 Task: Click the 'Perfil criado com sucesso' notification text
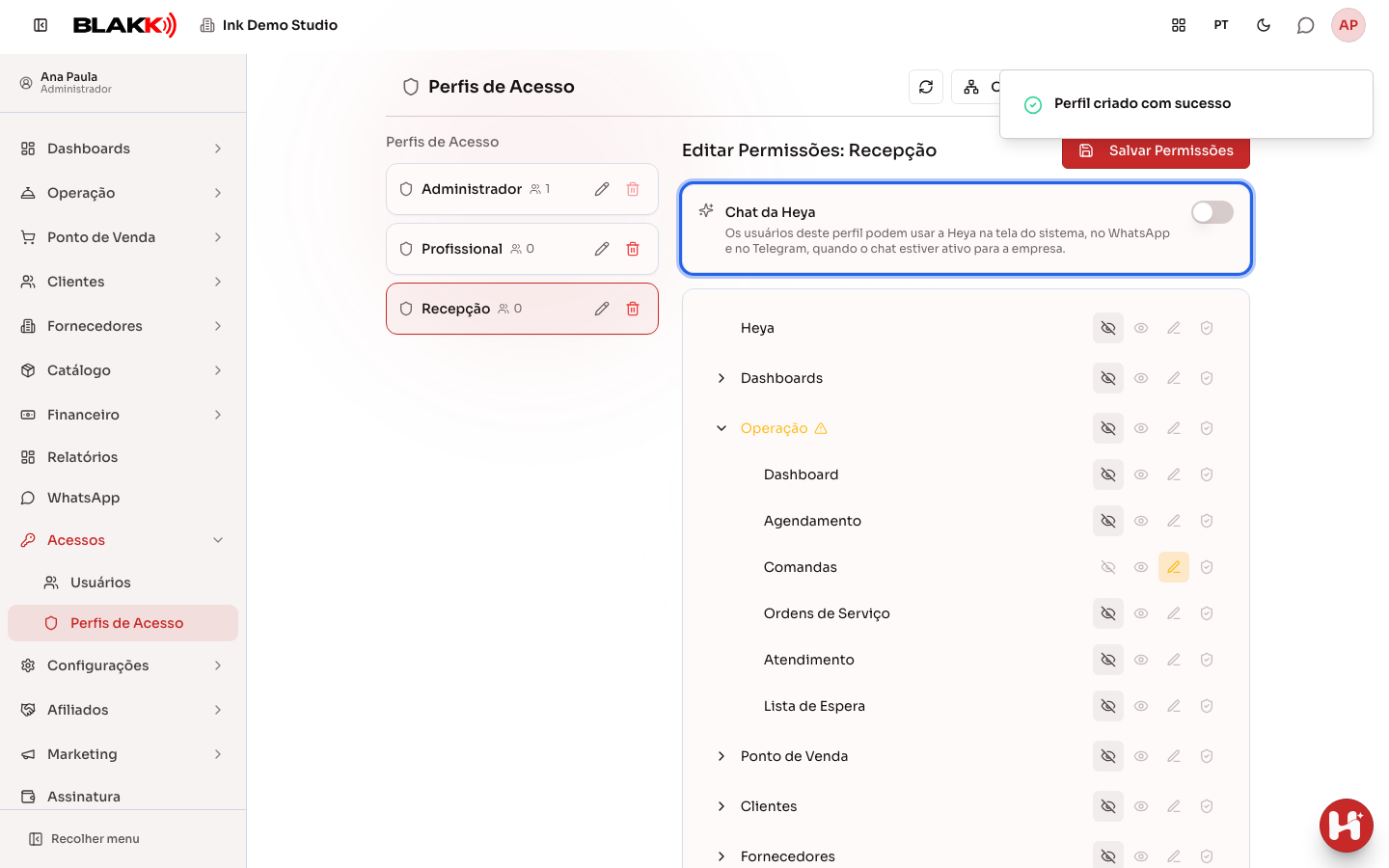(1142, 104)
